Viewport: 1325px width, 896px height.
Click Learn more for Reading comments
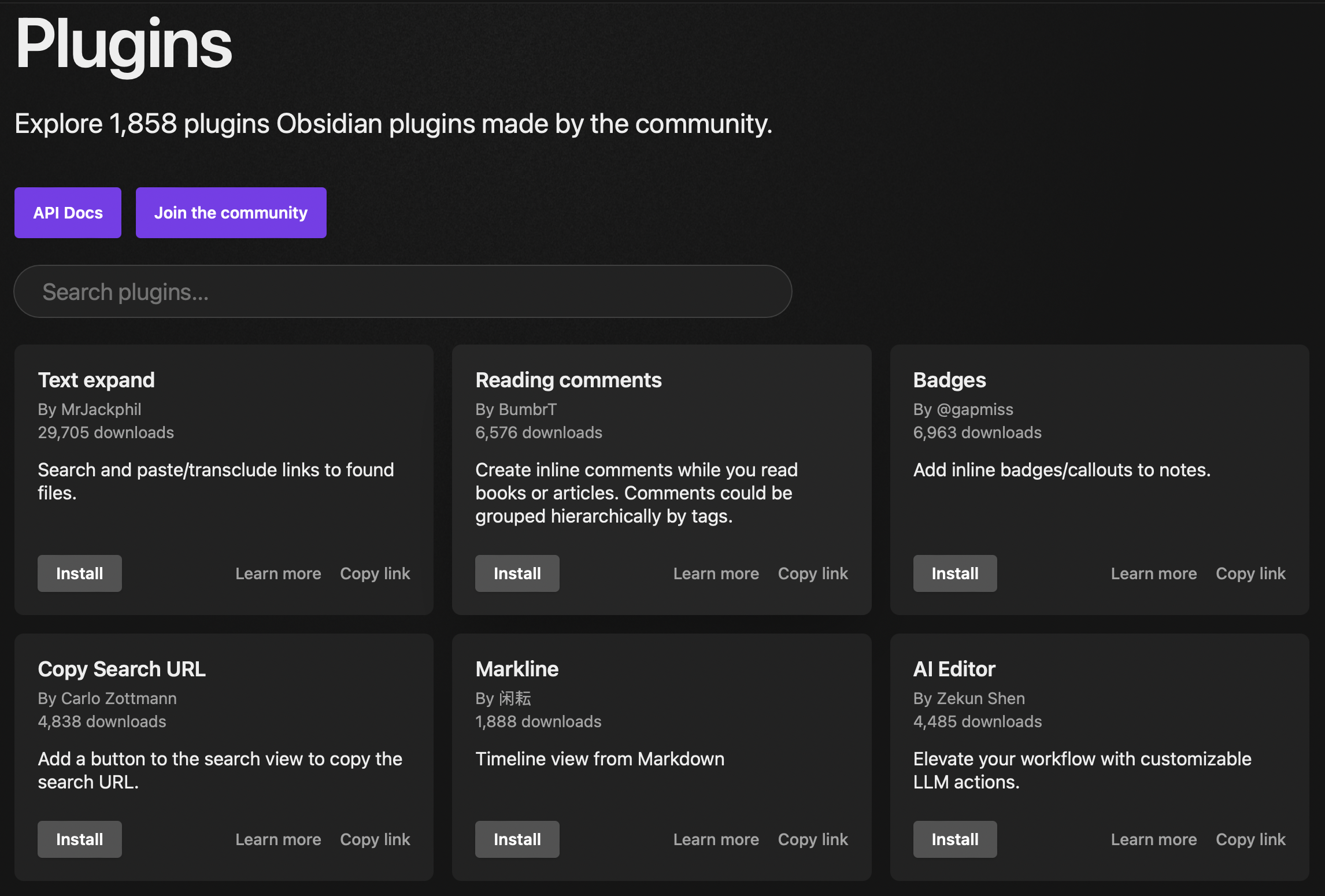coord(716,573)
